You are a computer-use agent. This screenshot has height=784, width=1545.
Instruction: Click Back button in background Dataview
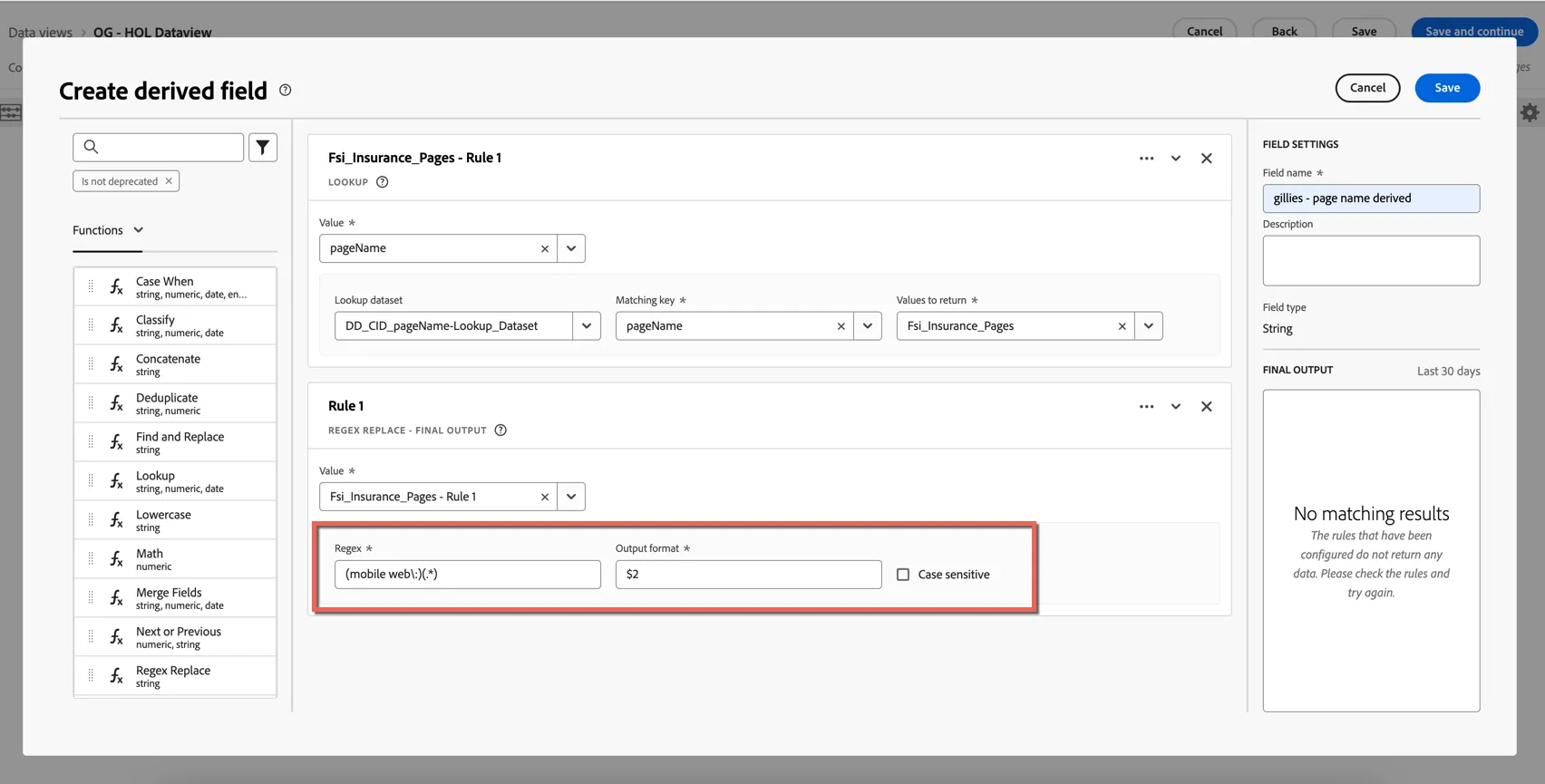1284,31
